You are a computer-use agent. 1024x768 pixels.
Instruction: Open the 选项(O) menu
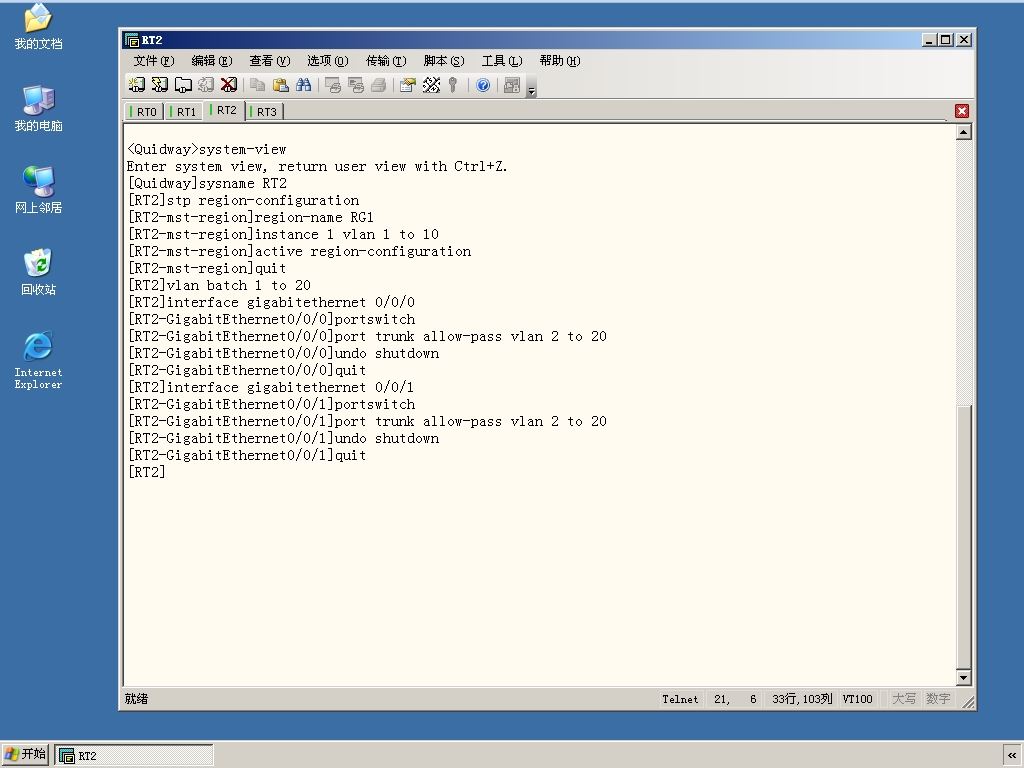[328, 61]
